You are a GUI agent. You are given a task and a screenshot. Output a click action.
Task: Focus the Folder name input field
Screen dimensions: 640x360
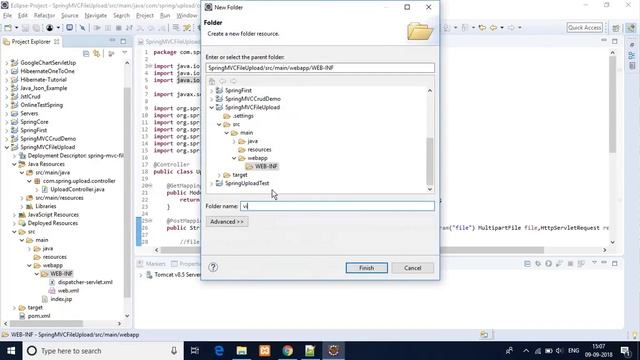(337, 206)
